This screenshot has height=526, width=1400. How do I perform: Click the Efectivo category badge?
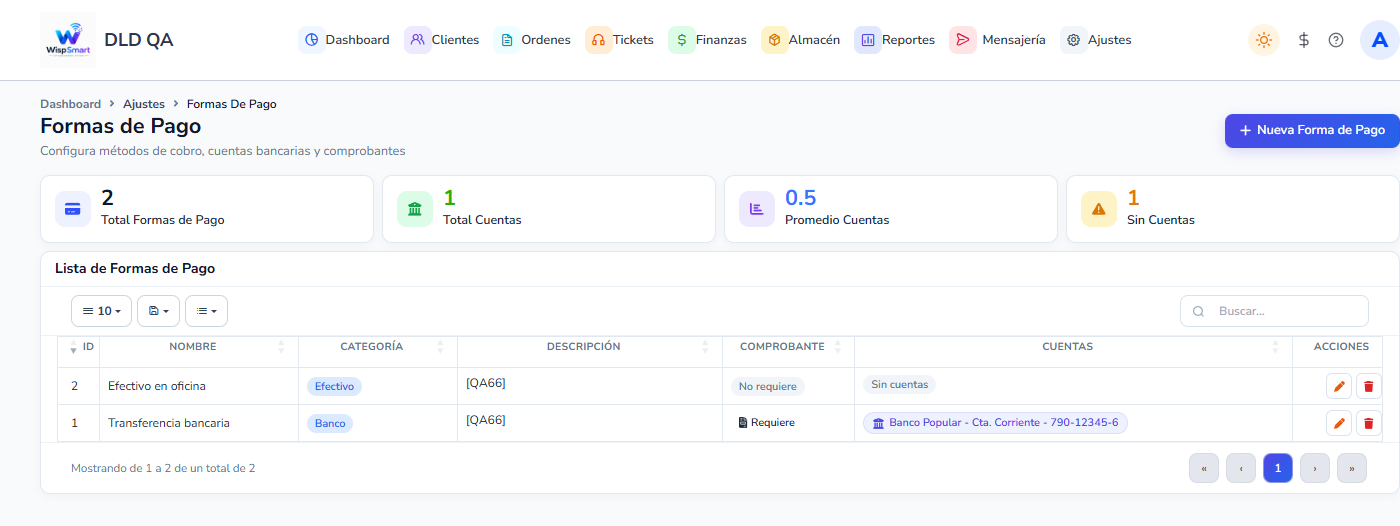pyautogui.click(x=334, y=386)
